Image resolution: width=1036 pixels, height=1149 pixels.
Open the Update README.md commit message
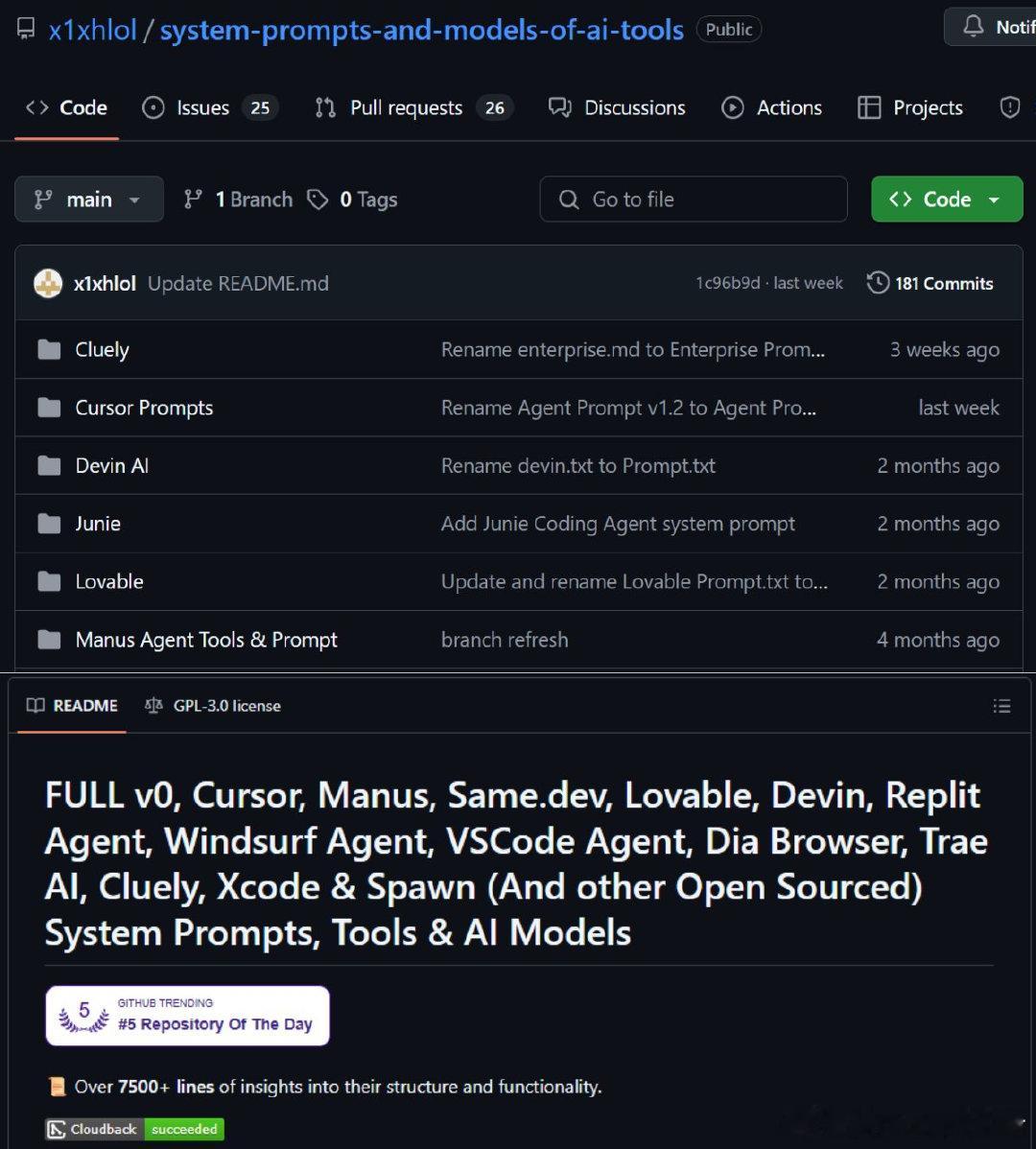(x=238, y=284)
